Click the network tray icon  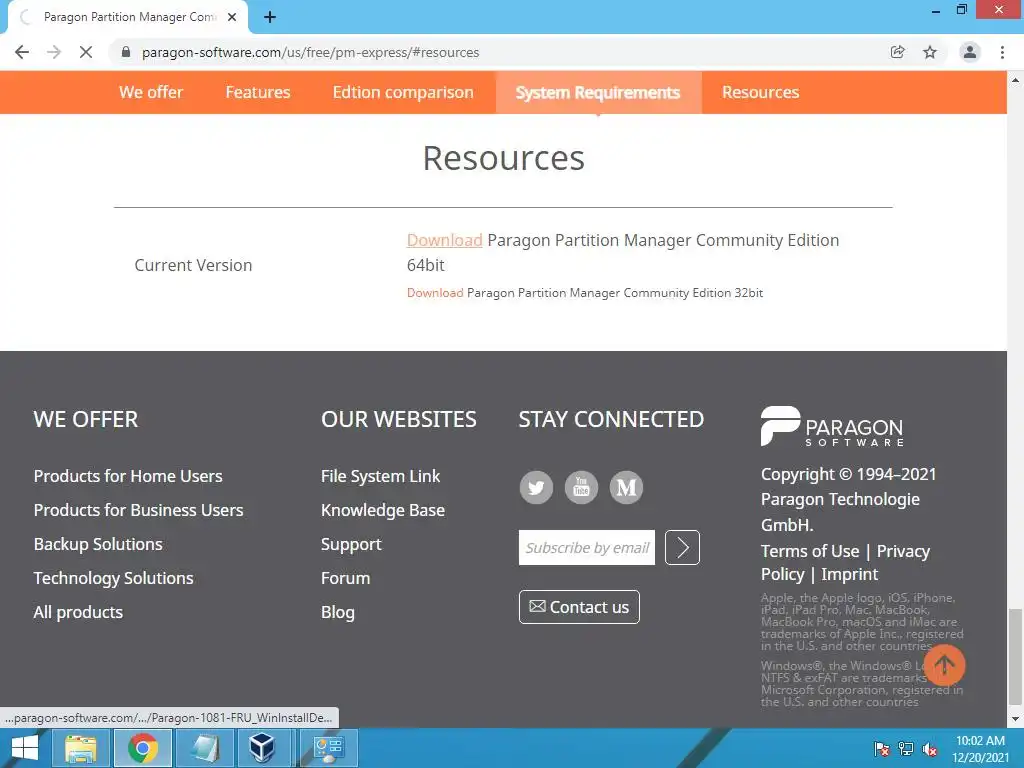(906, 749)
